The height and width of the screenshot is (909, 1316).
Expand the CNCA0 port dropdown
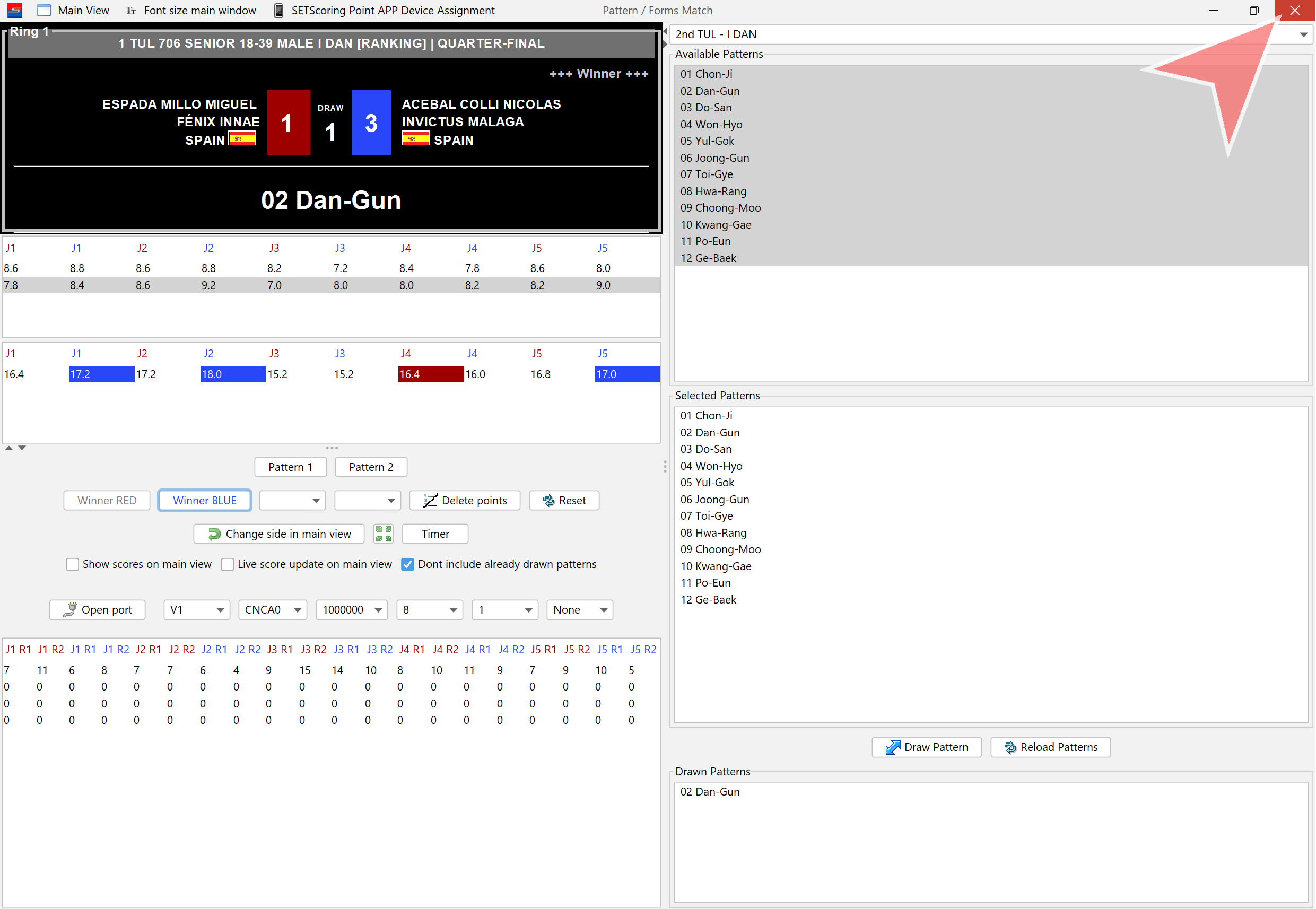pyautogui.click(x=298, y=610)
